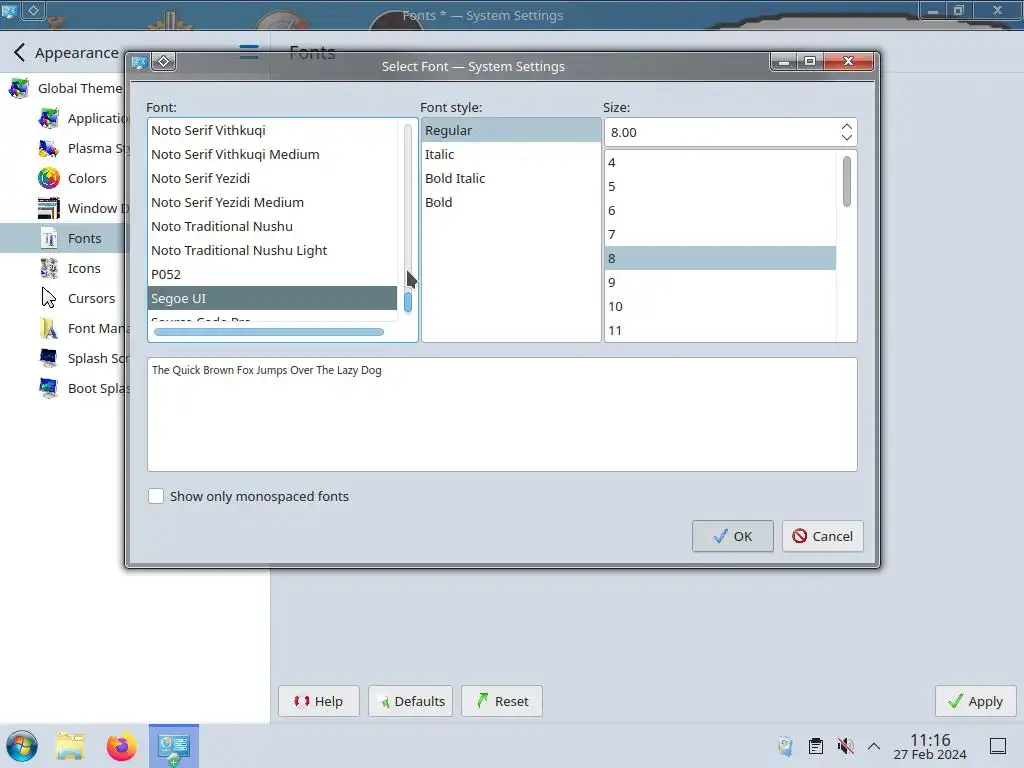Click the show desktop icon on taskbar

coord(998,746)
